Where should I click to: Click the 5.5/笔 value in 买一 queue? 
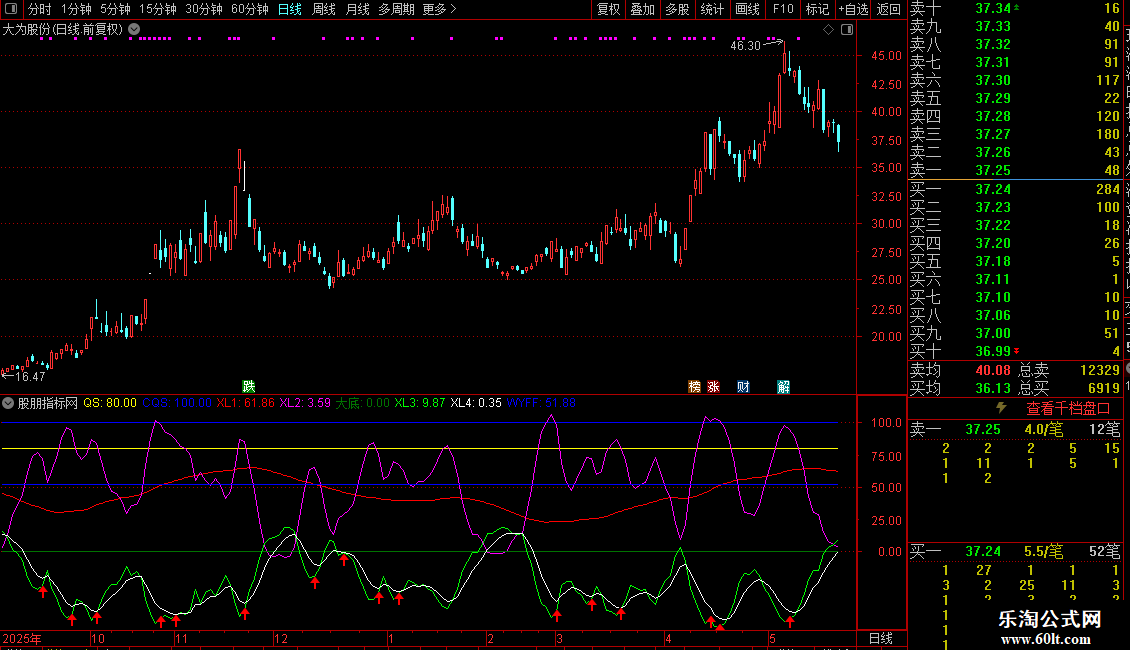pos(1044,552)
